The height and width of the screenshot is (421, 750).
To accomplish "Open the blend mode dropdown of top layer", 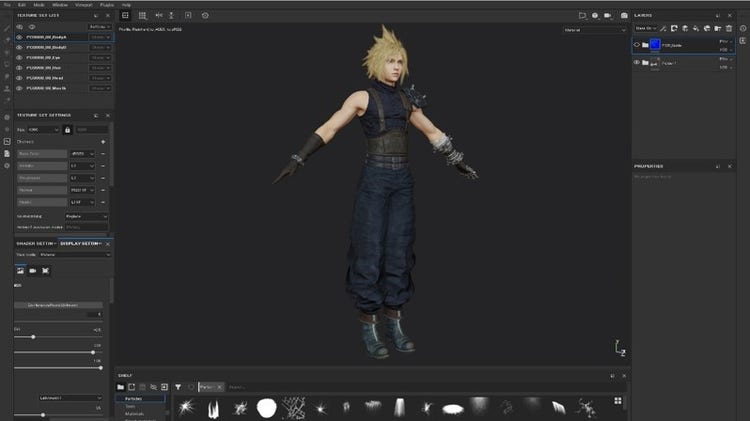I will (726, 42).
